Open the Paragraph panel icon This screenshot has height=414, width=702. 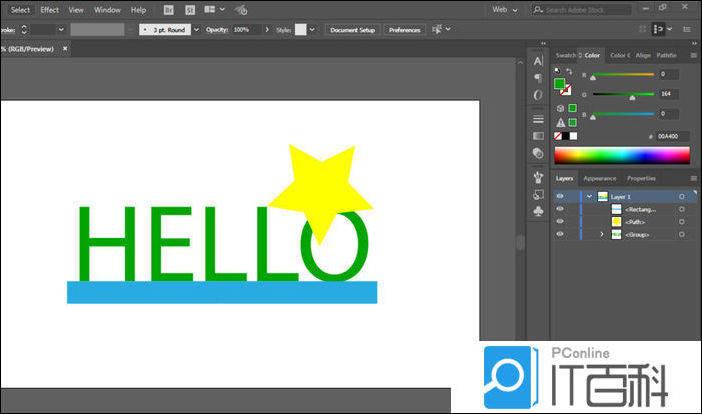tap(538, 78)
